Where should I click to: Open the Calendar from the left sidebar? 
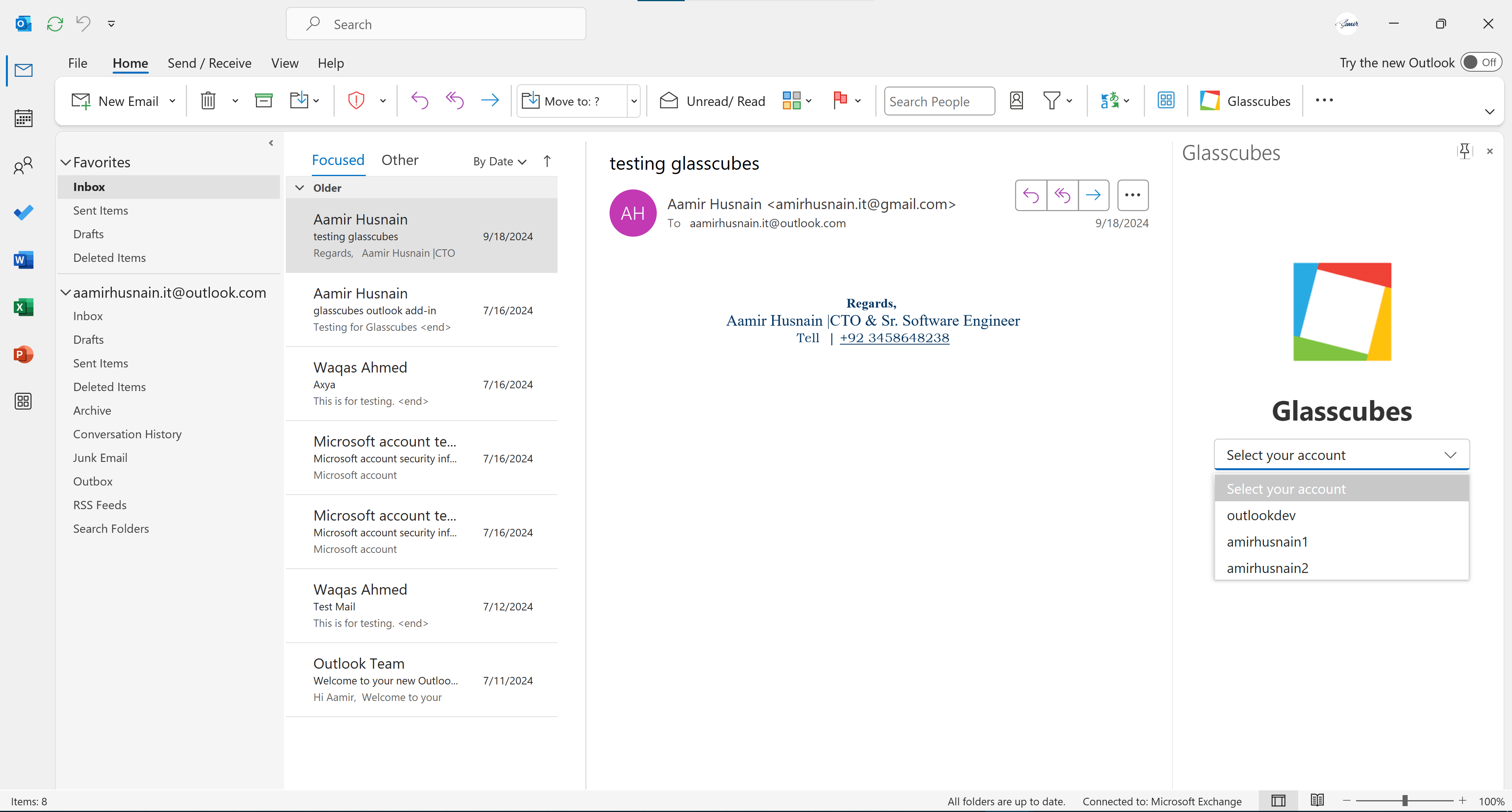24,118
